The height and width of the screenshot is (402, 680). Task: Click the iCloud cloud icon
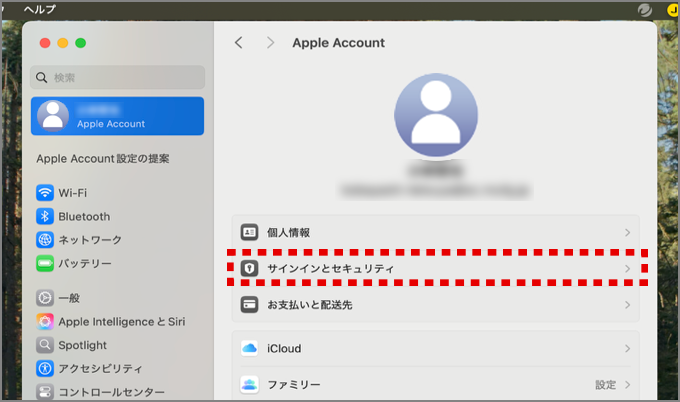(x=249, y=348)
